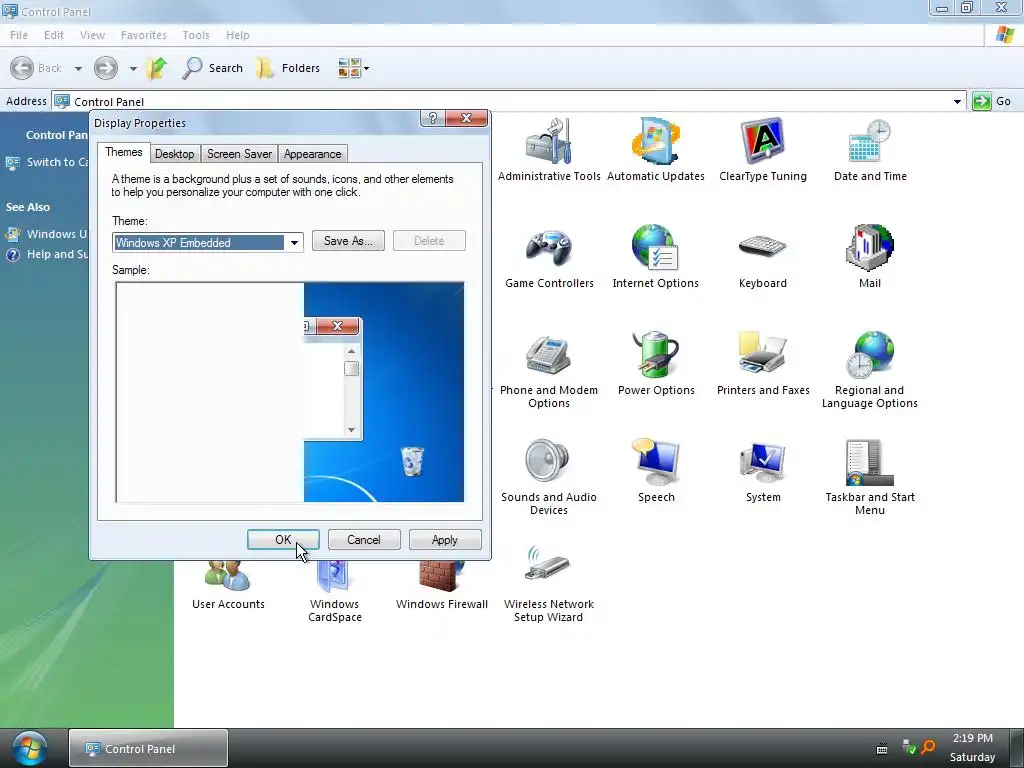
Task: Switch to the Desktop tab
Action: (x=174, y=154)
